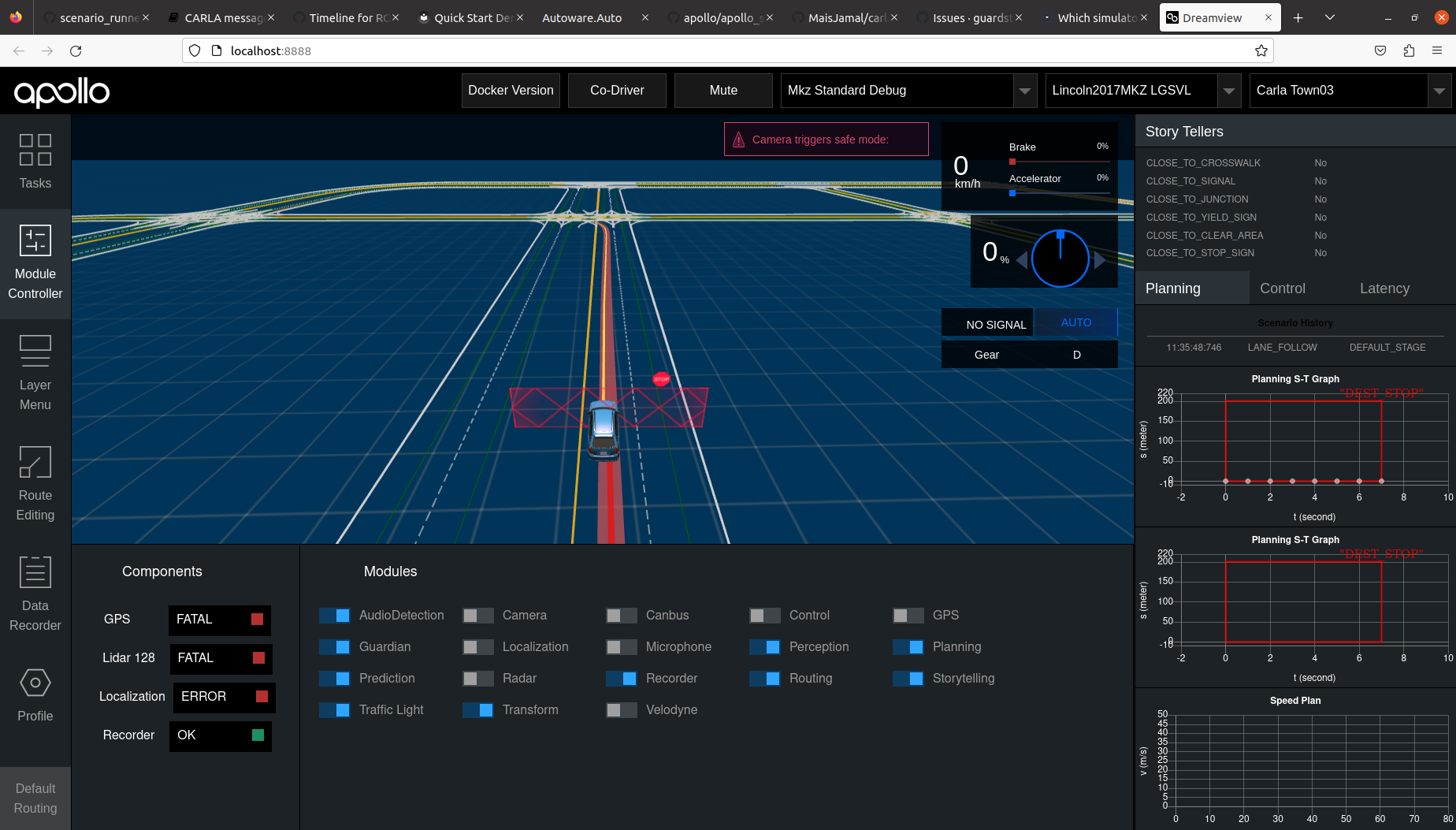Click the steering wheel dial indicator
The image size is (1456, 830).
click(x=1060, y=258)
